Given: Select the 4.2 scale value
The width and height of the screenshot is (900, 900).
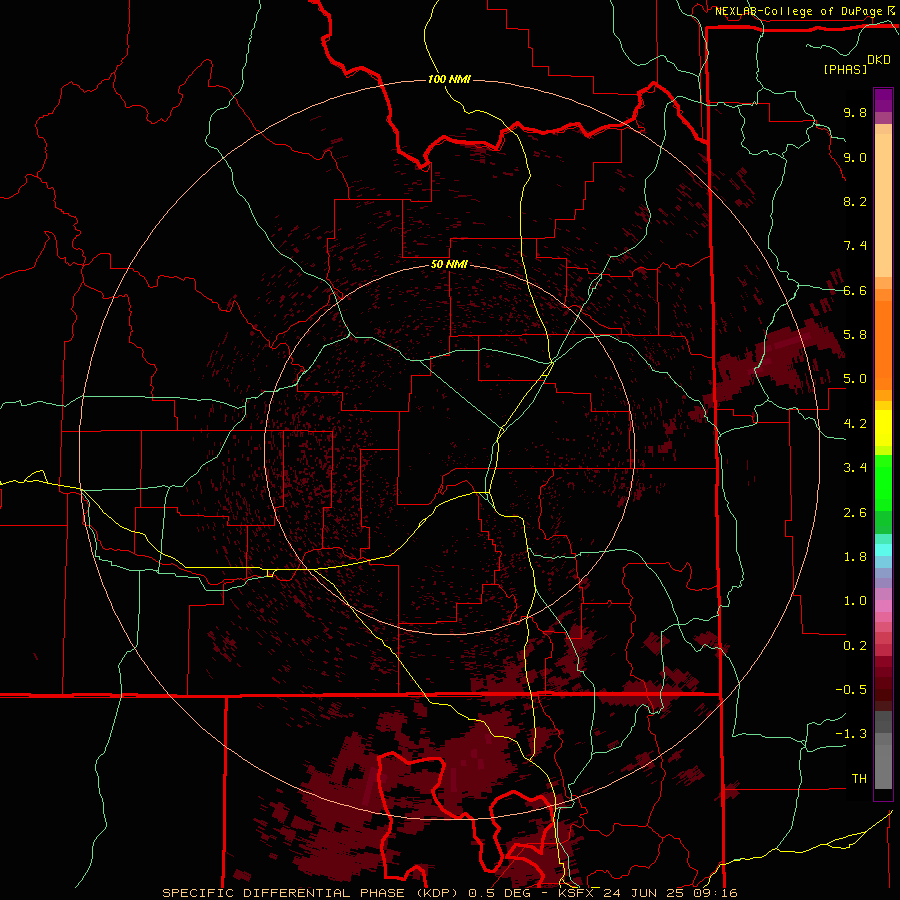Looking at the screenshot, I should point(855,424).
